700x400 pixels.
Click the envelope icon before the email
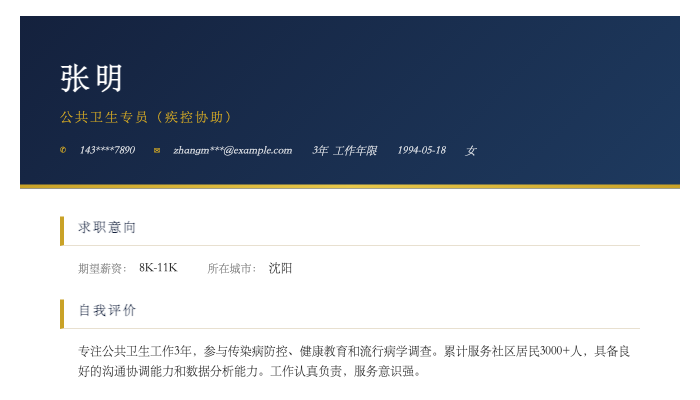pos(157,150)
